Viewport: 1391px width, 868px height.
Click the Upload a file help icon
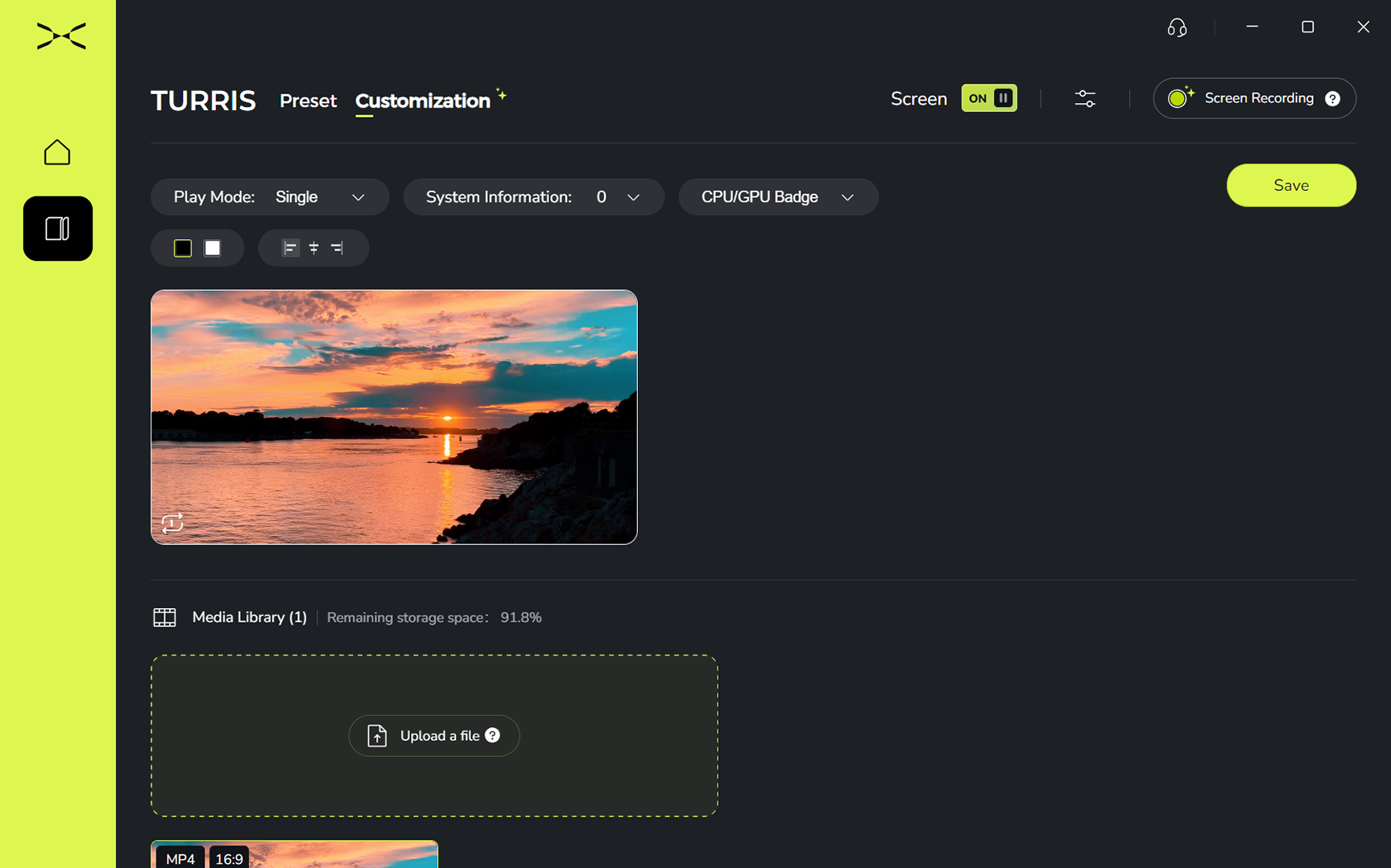click(493, 735)
